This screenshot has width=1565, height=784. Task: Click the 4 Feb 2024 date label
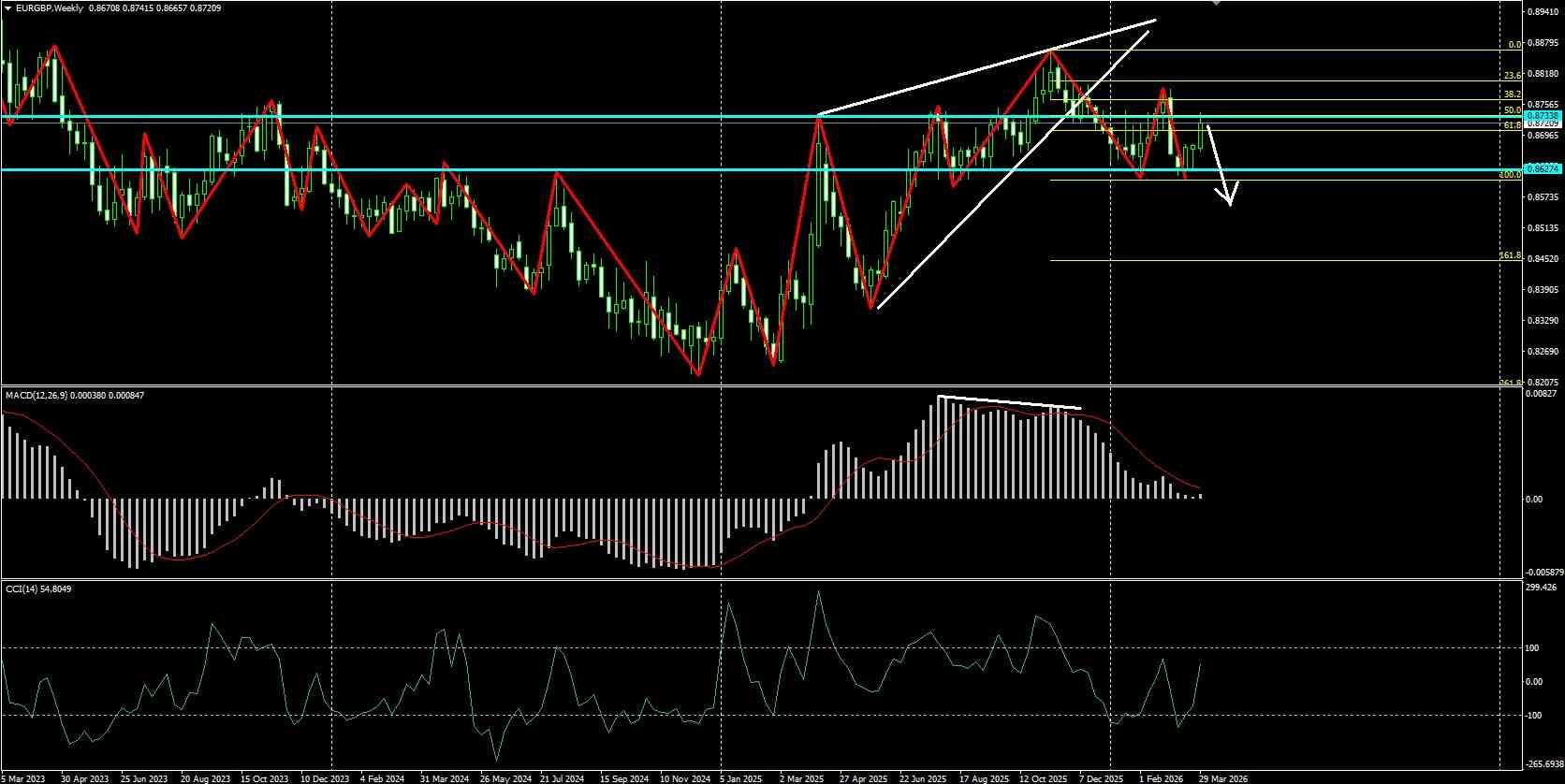pos(385,778)
